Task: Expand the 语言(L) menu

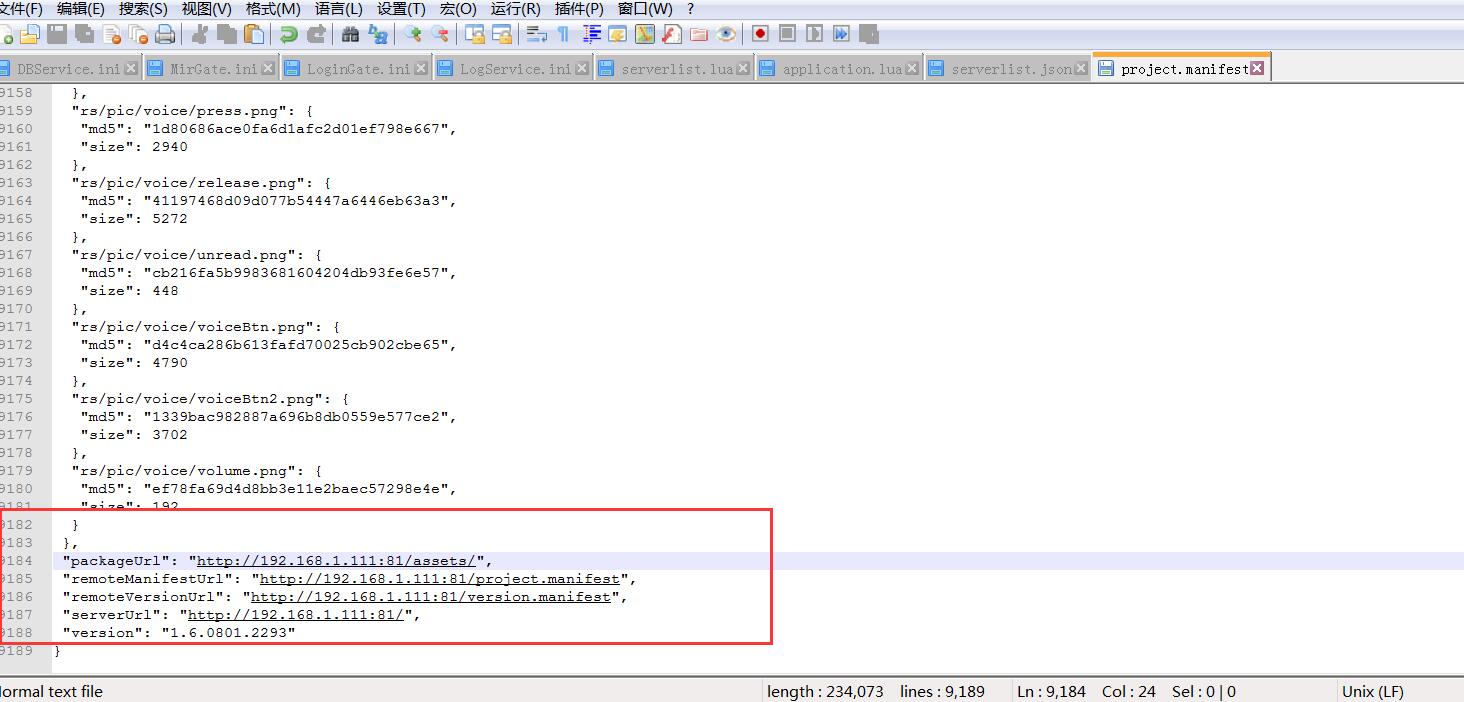Action: tap(338, 9)
